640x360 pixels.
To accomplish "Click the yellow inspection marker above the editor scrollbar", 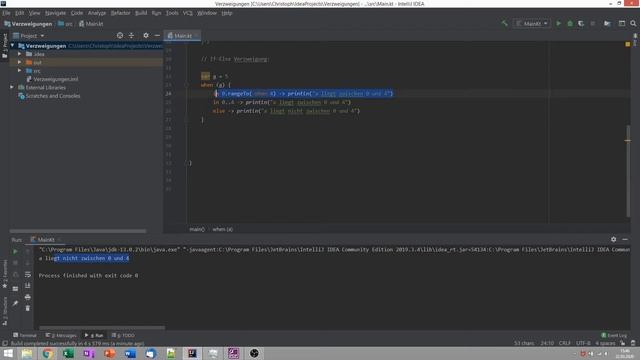I will click(628, 44).
